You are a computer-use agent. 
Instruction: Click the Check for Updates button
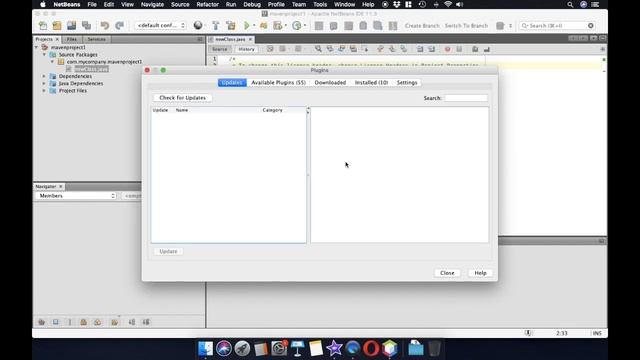tap(182, 98)
